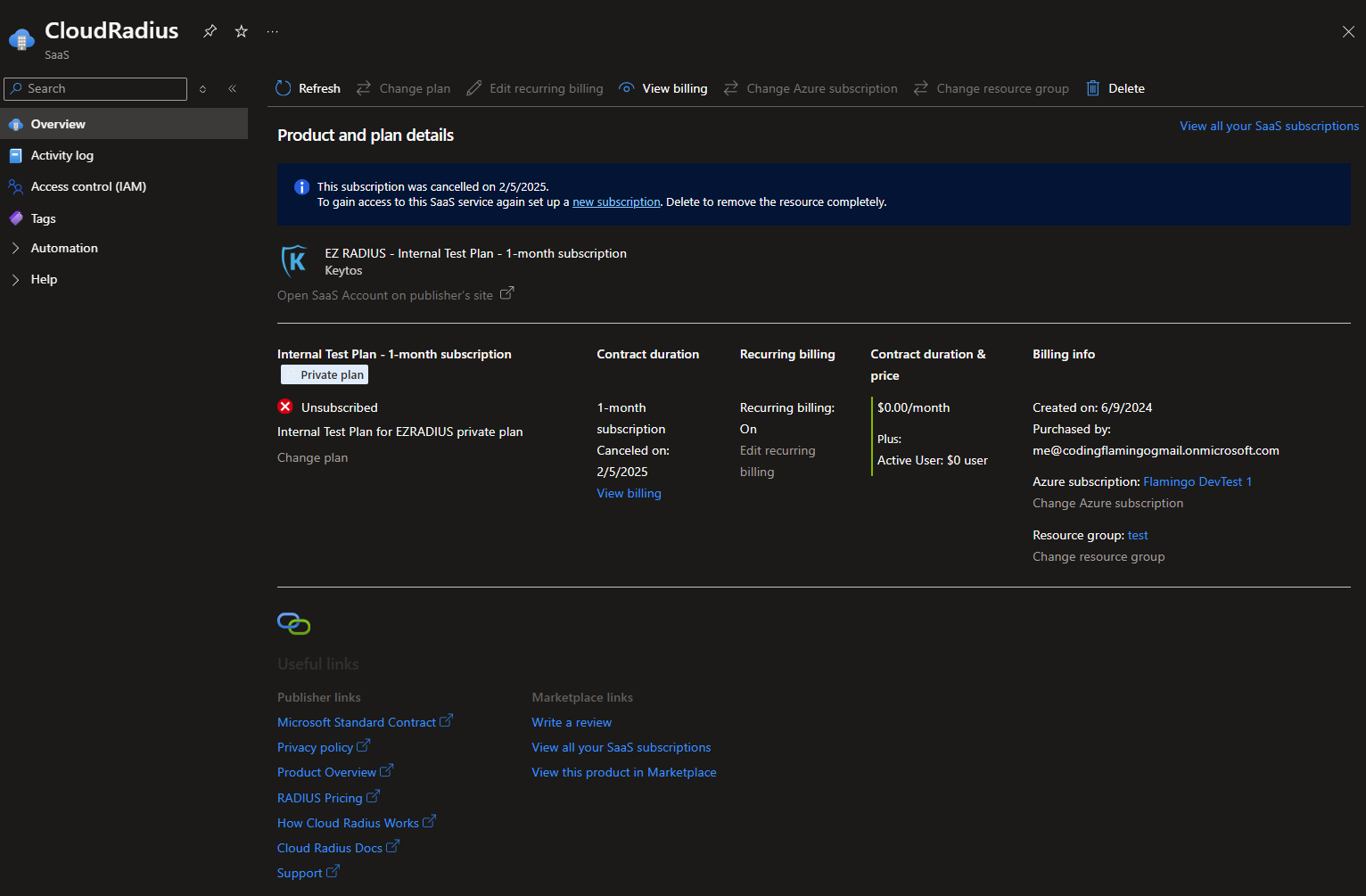Open View all your SaaS subscriptions under Marketplace links

coord(621,747)
